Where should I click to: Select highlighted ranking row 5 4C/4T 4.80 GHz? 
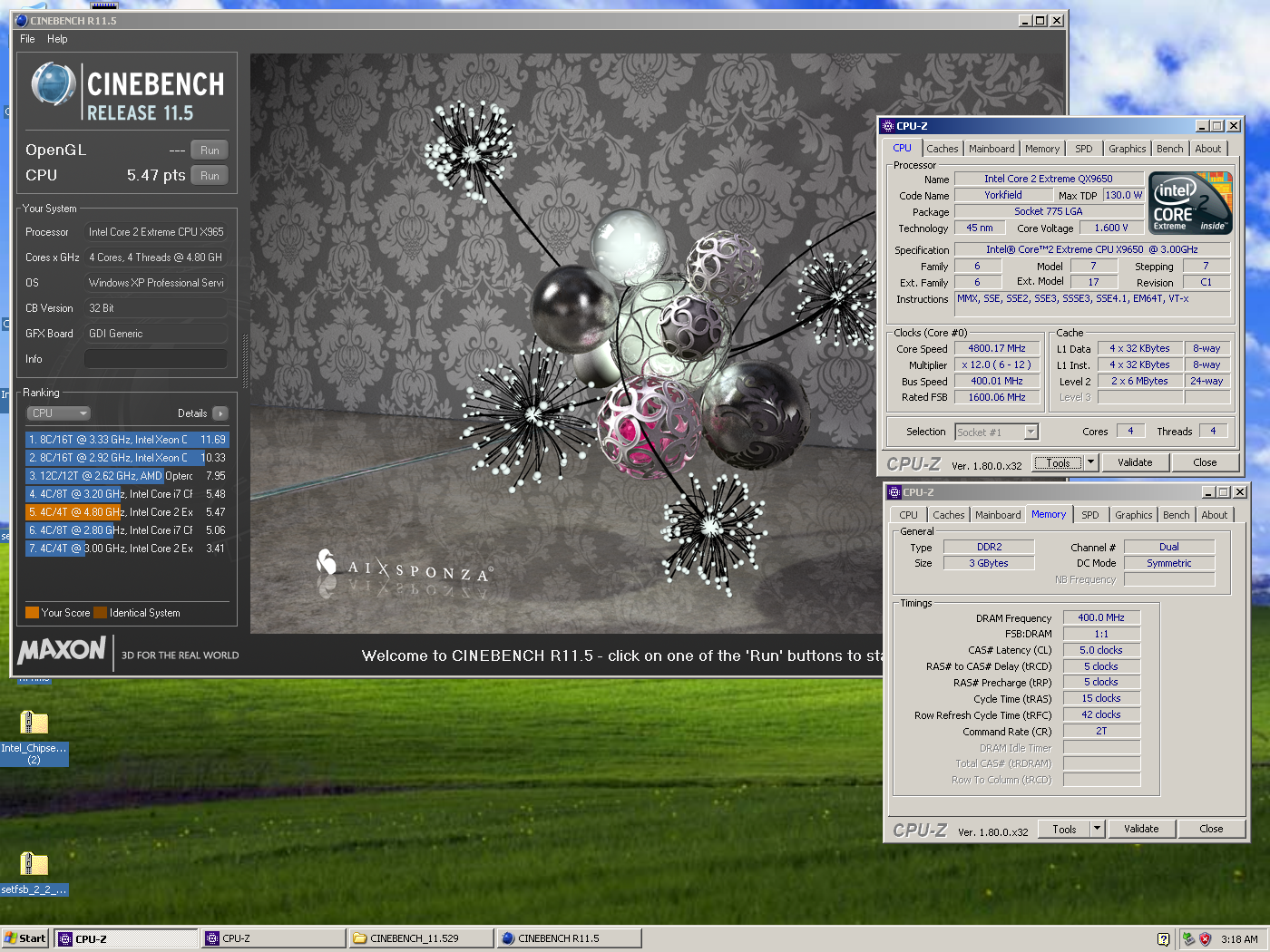click(x=127, y=512)
